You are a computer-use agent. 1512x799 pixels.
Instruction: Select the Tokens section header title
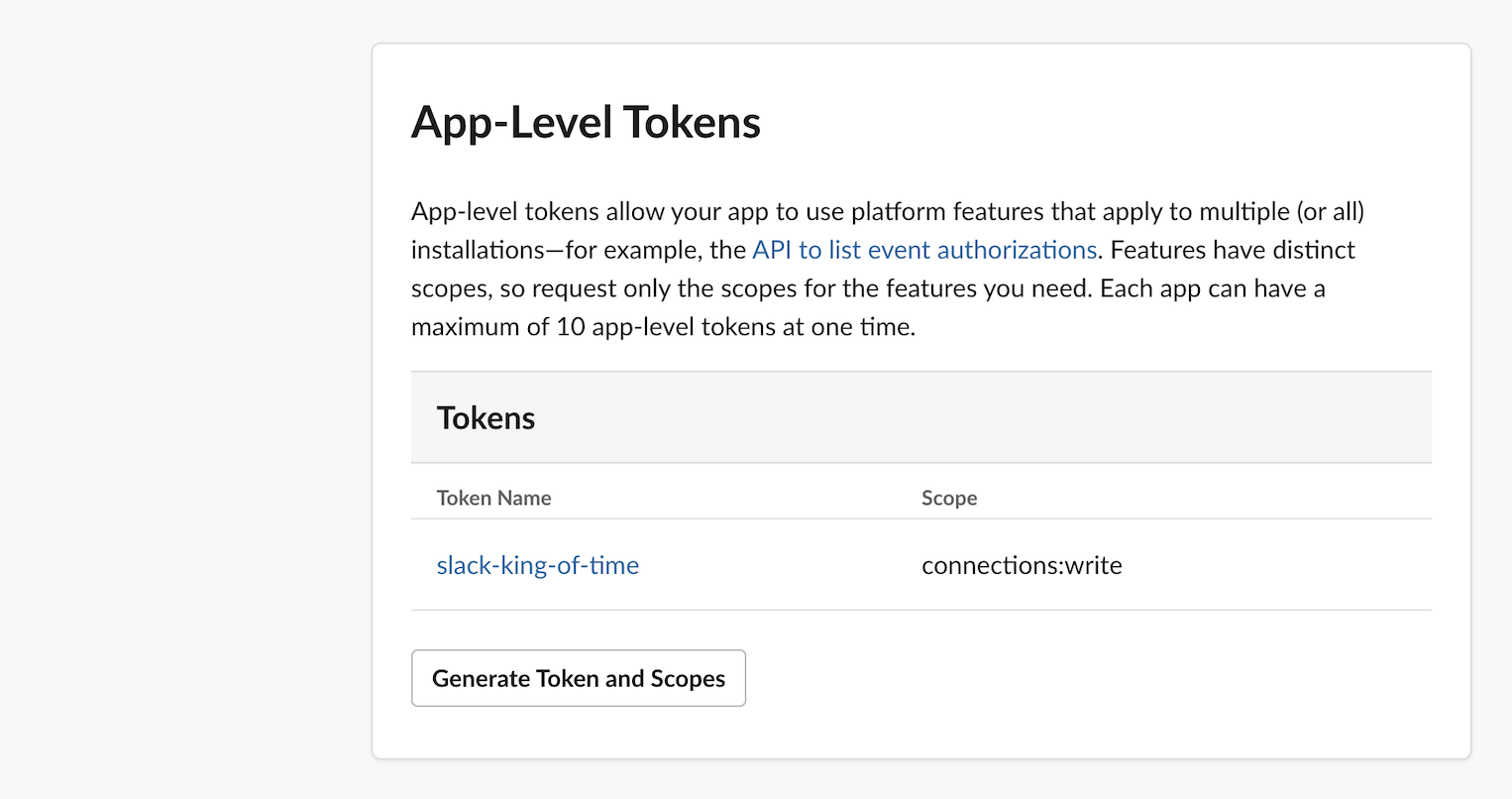(x=486, y=418)
